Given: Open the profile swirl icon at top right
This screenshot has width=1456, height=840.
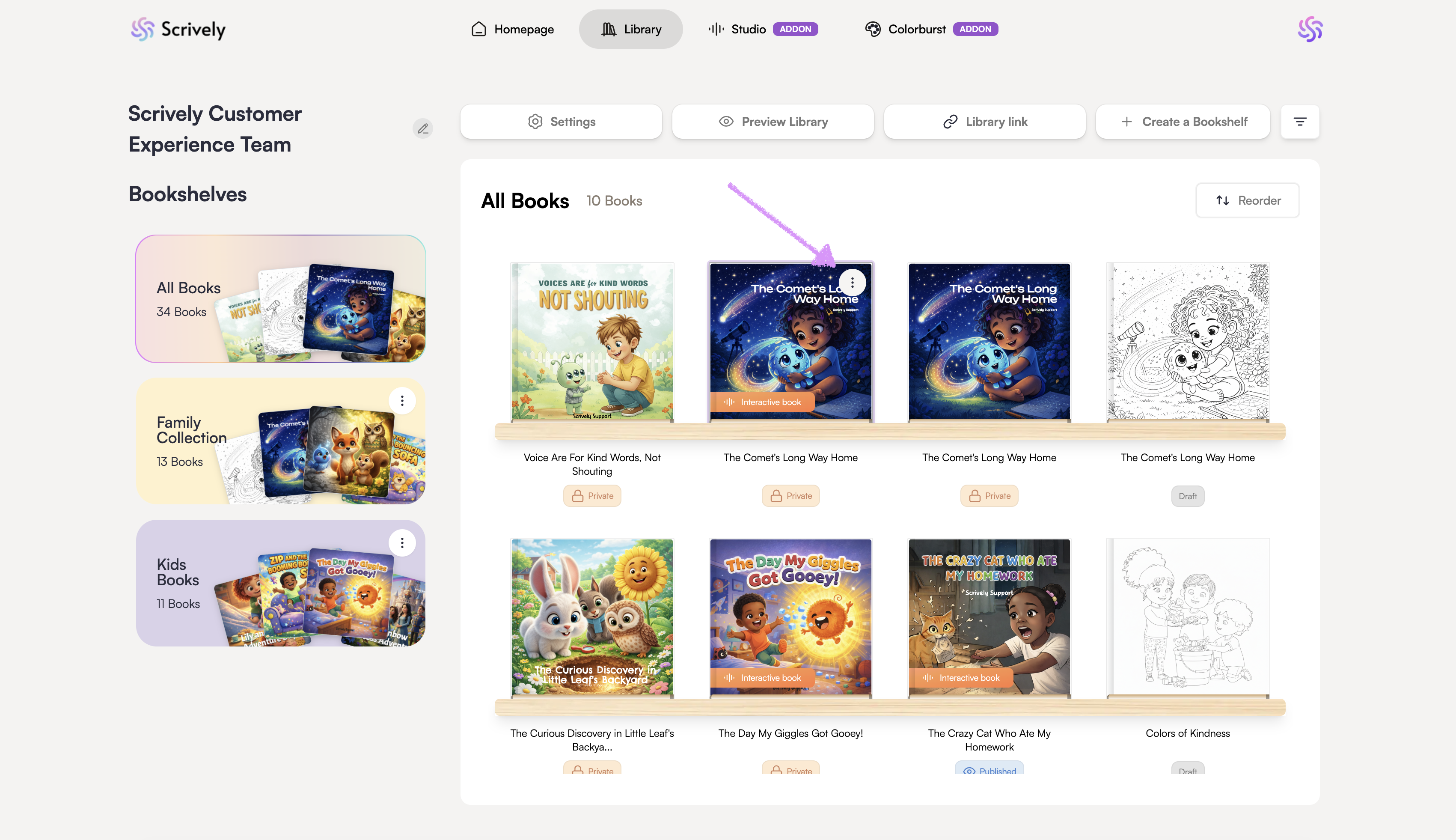Looking at the screenshot, I should (x=1310, y=29).
